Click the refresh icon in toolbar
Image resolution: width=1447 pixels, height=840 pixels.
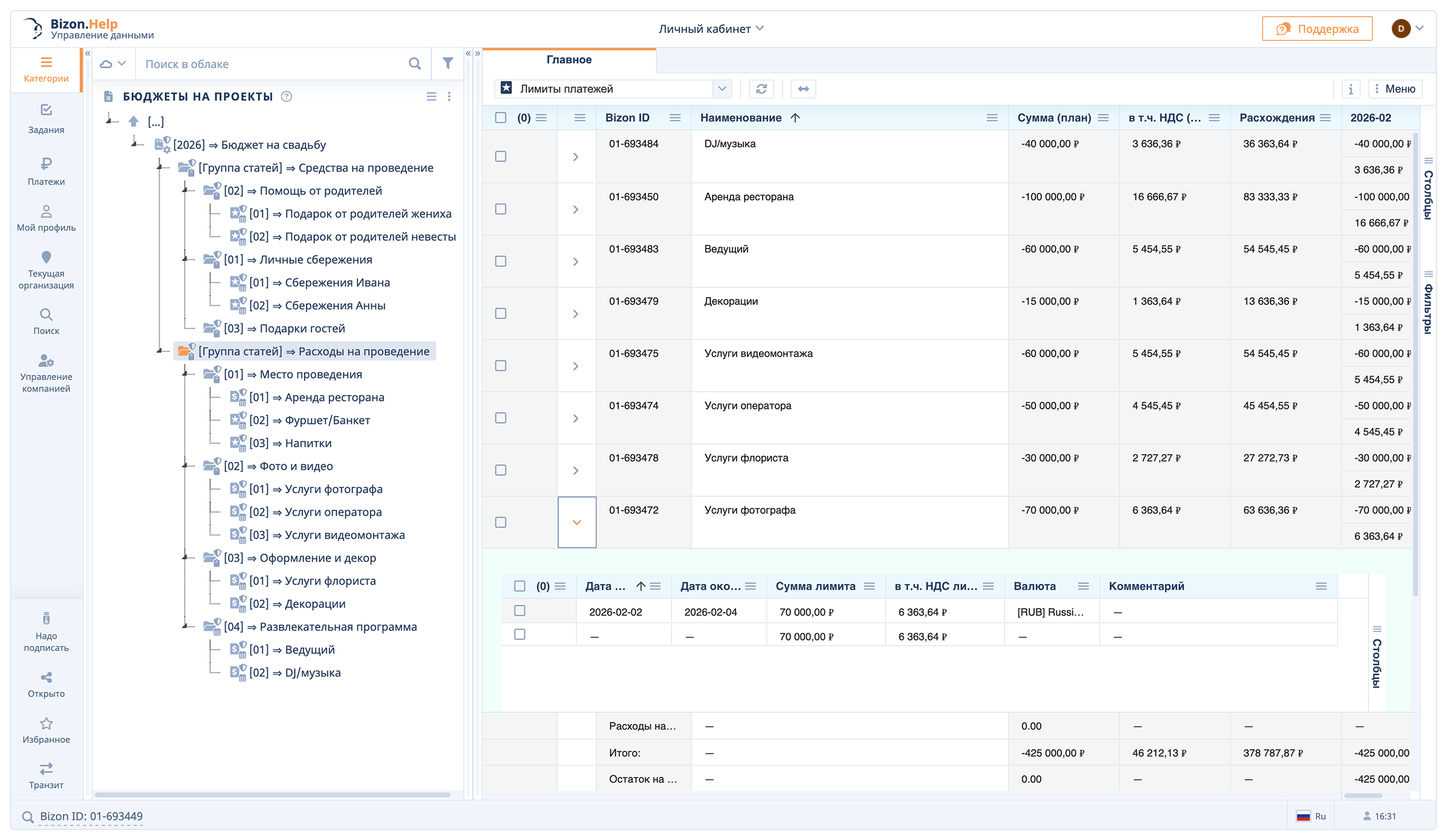coord(761,89)
